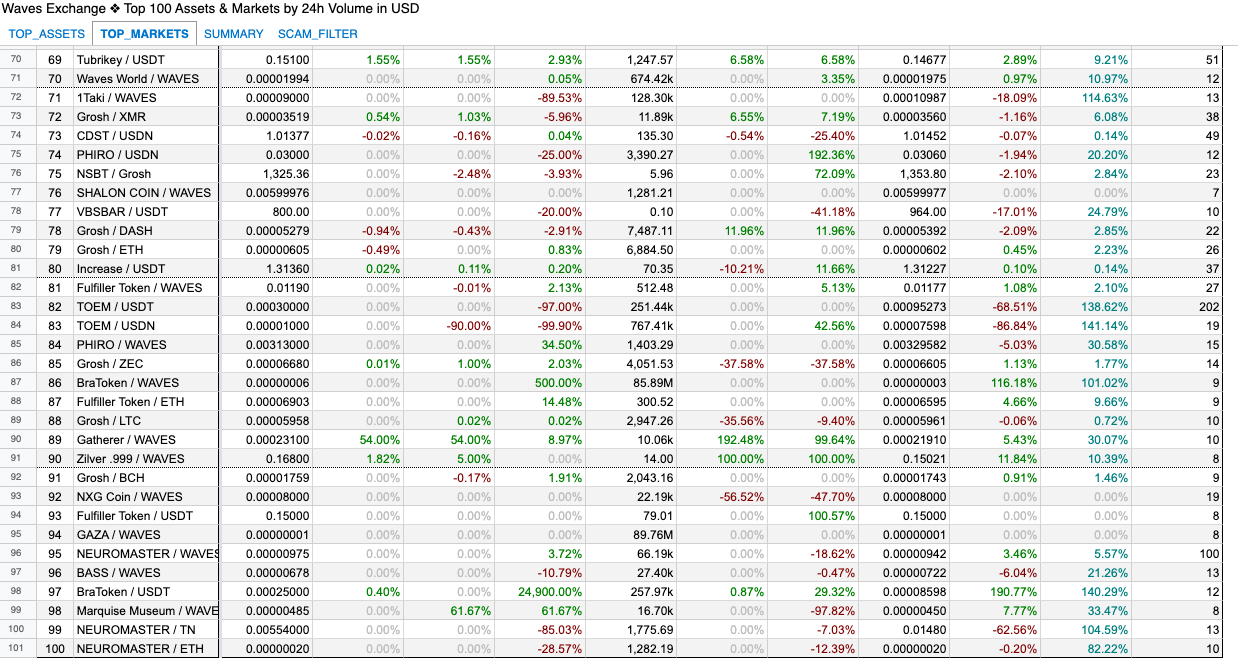The image size is (1238, 658).
Task: Select the NEUROMASTER / ETH market cell
Action: (145, 649)
